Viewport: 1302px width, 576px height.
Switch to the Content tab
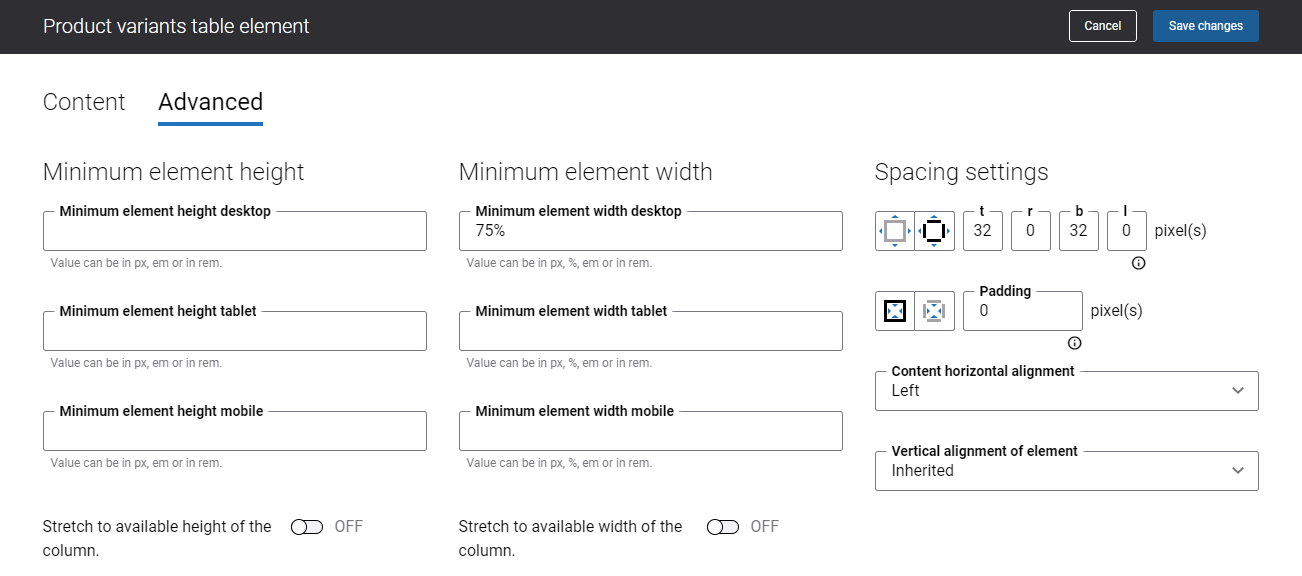click(x=84, y=102)
